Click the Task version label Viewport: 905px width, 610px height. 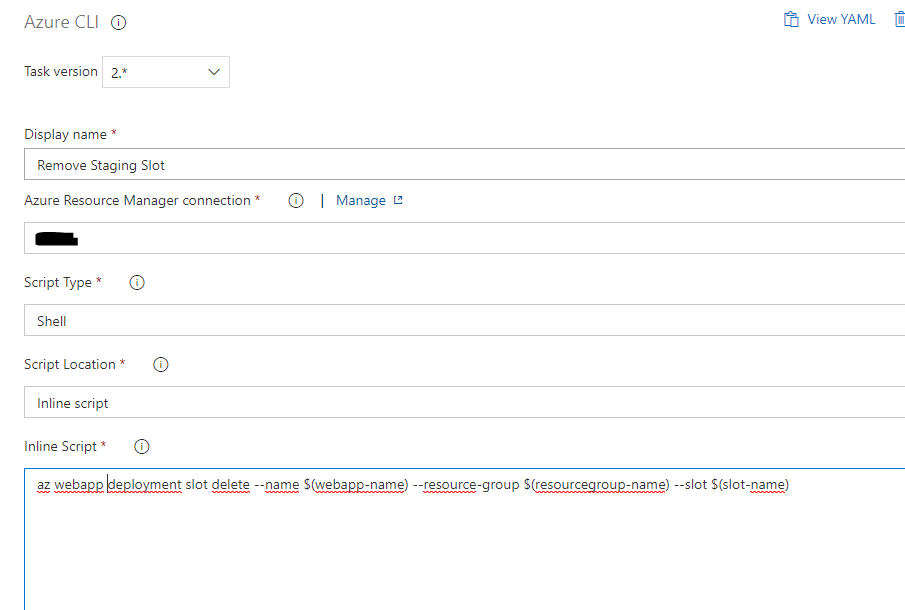tap(60, 72)
